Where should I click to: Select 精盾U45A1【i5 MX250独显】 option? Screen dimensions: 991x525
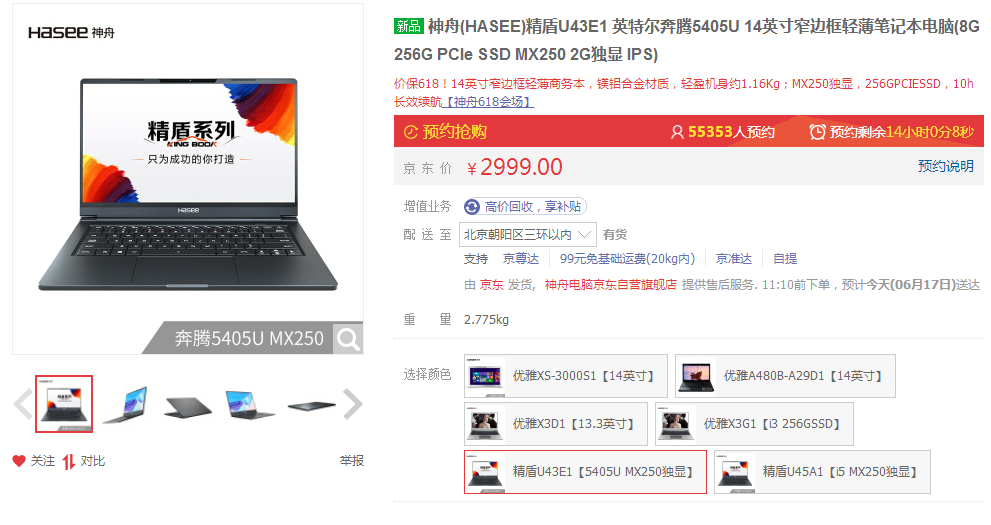(822, 472)
